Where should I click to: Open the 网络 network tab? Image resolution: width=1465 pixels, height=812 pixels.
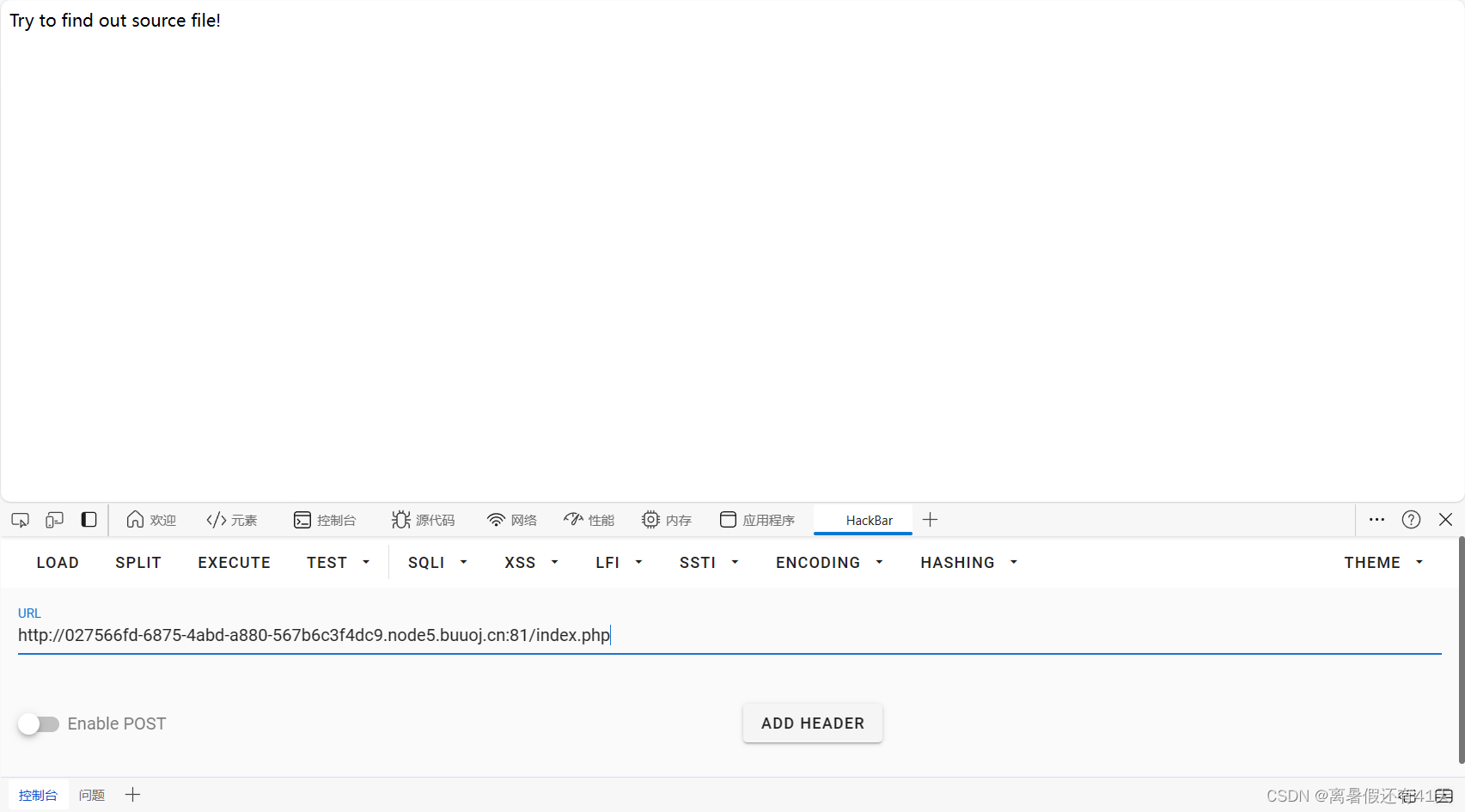(512, 520)
